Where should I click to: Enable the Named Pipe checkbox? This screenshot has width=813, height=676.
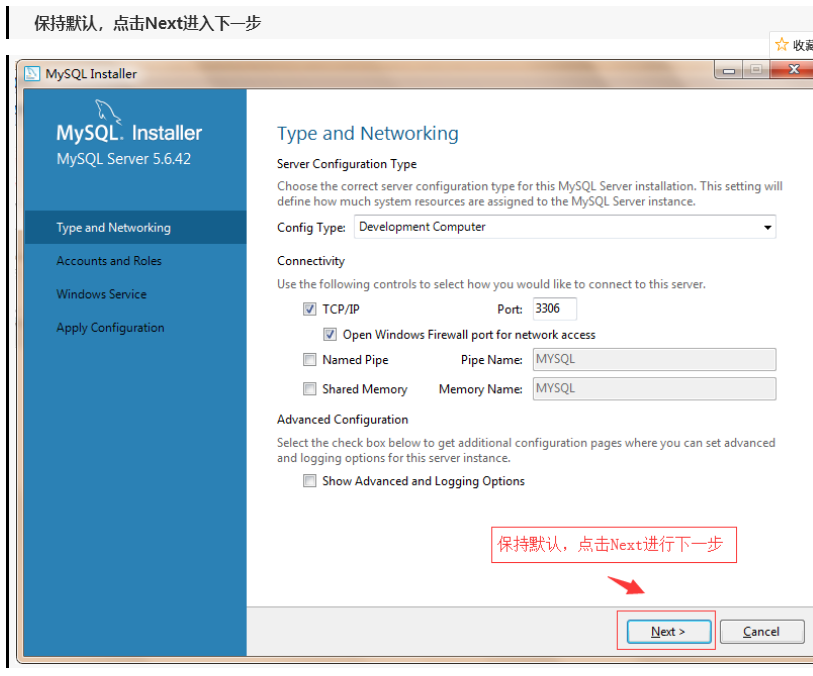coord(310,360)
